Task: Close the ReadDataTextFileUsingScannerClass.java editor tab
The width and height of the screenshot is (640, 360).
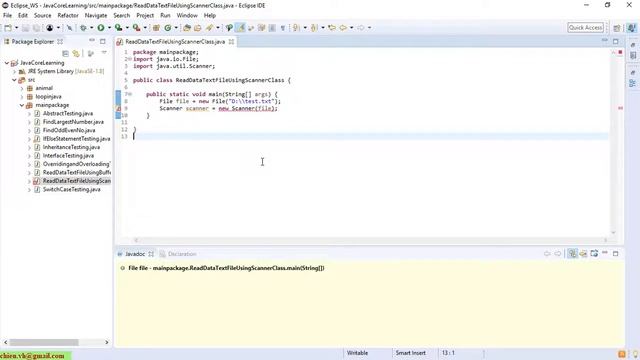Action: pos(231,42)
